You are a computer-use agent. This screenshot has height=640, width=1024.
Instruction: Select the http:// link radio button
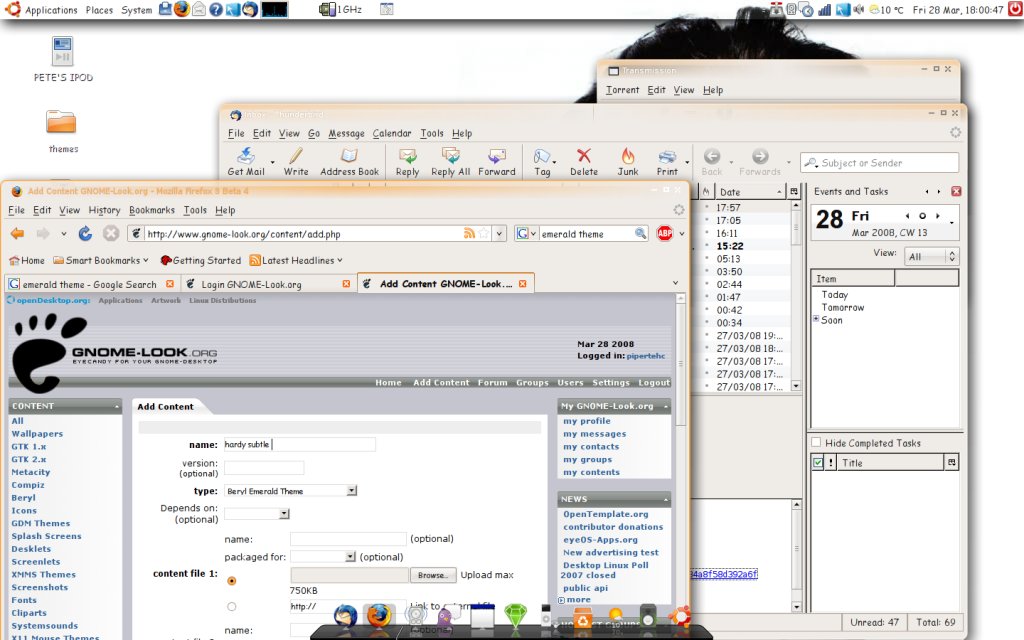point(231,607)
